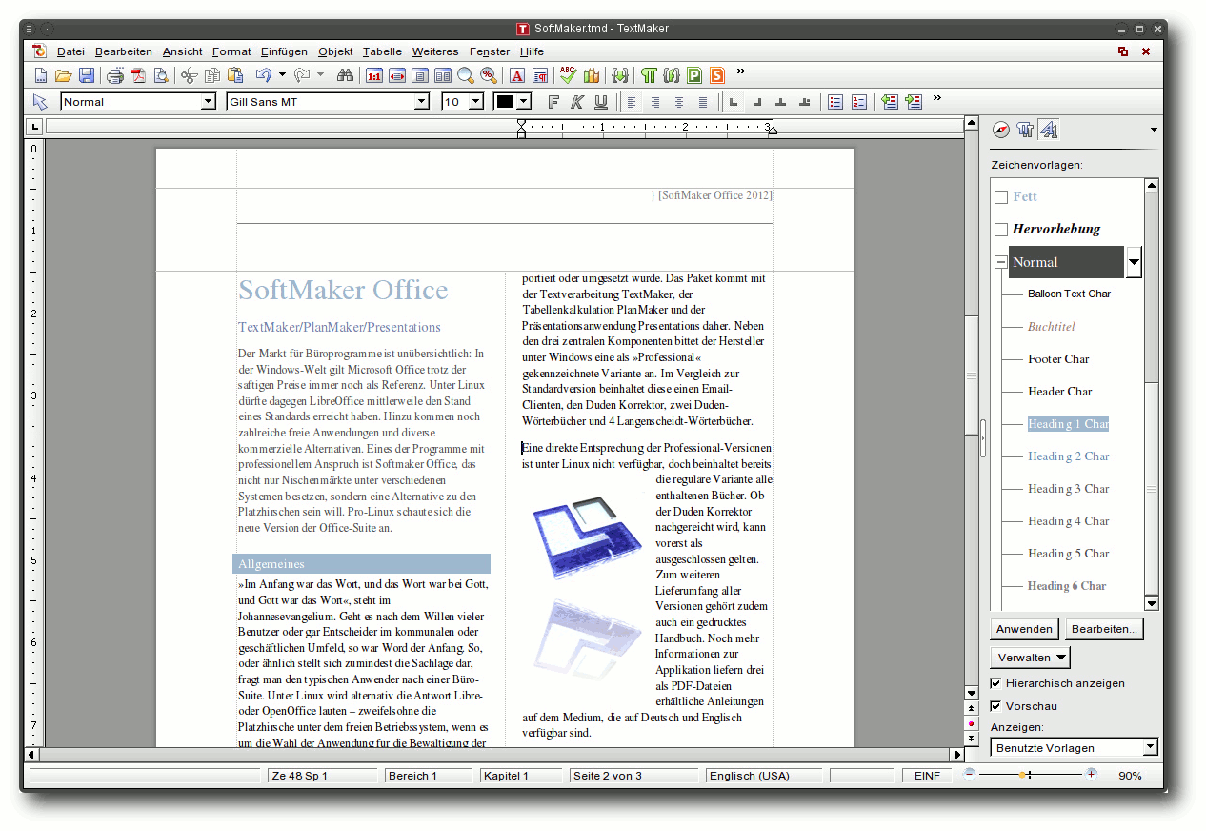
Task: Select the Balloon Text Char style
Action: pos(1069,294)
